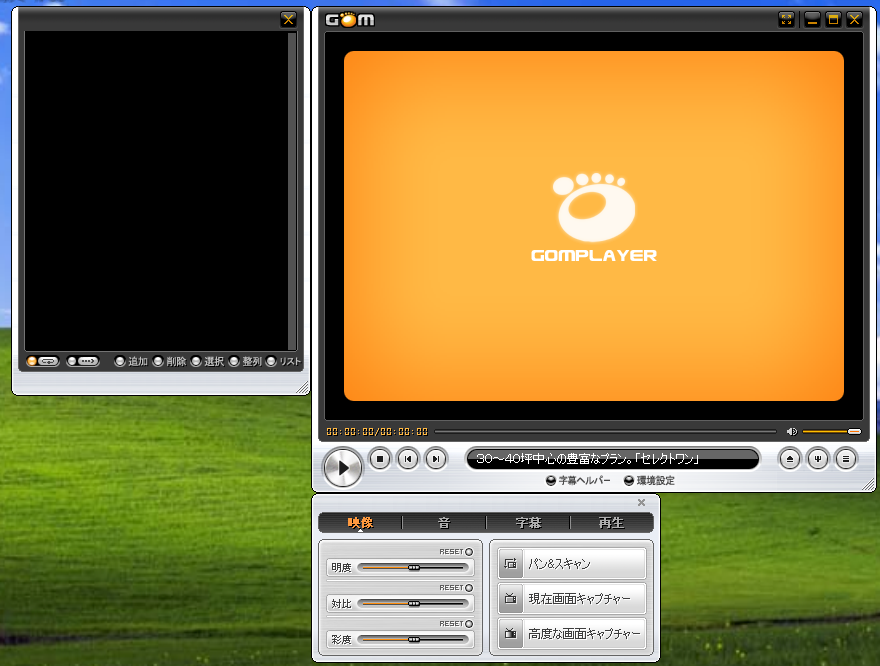Click the empty playlist list area
Viewport: 880px width, 666px height.
pyautogui.click(x=156, y=191)
